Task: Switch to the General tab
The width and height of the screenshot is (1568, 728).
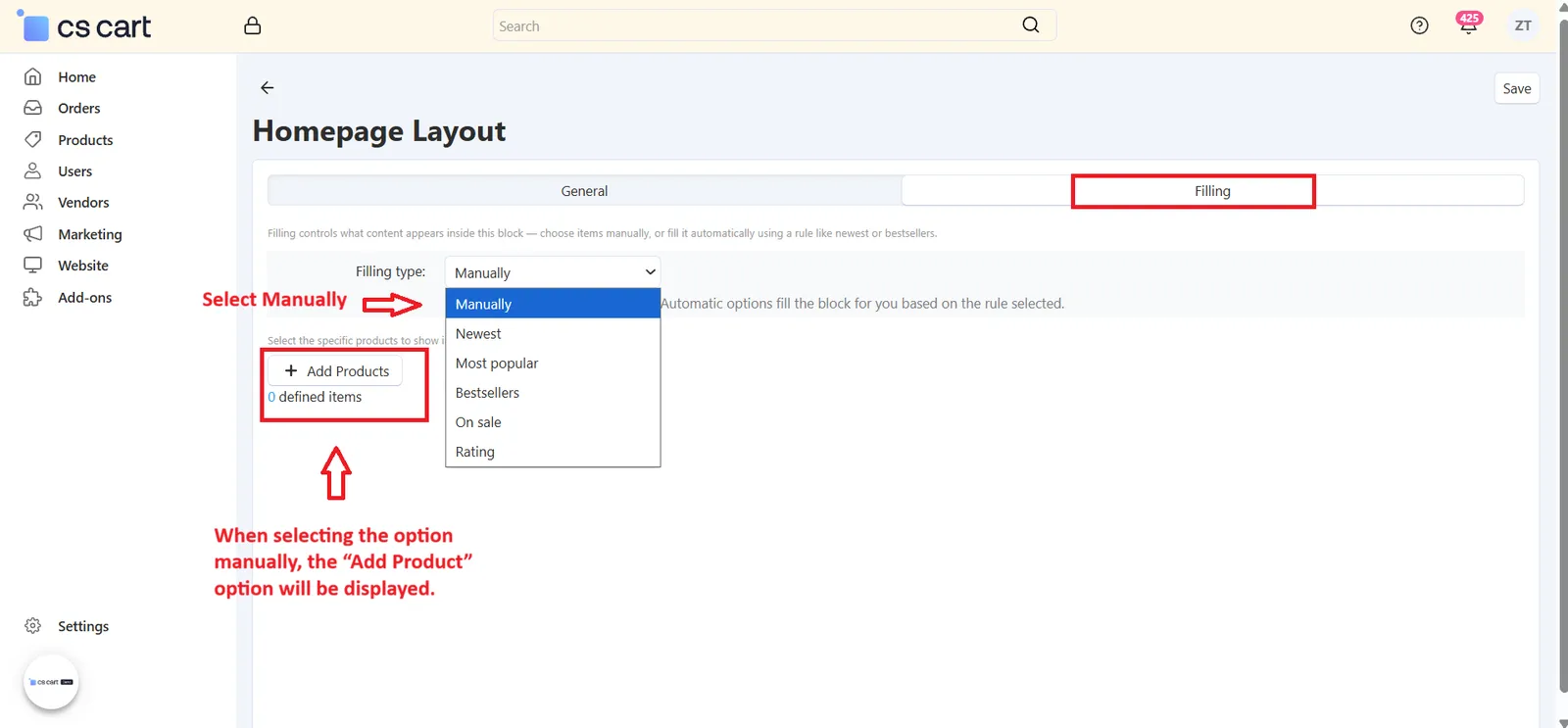Action: click(x=584, y=191)
